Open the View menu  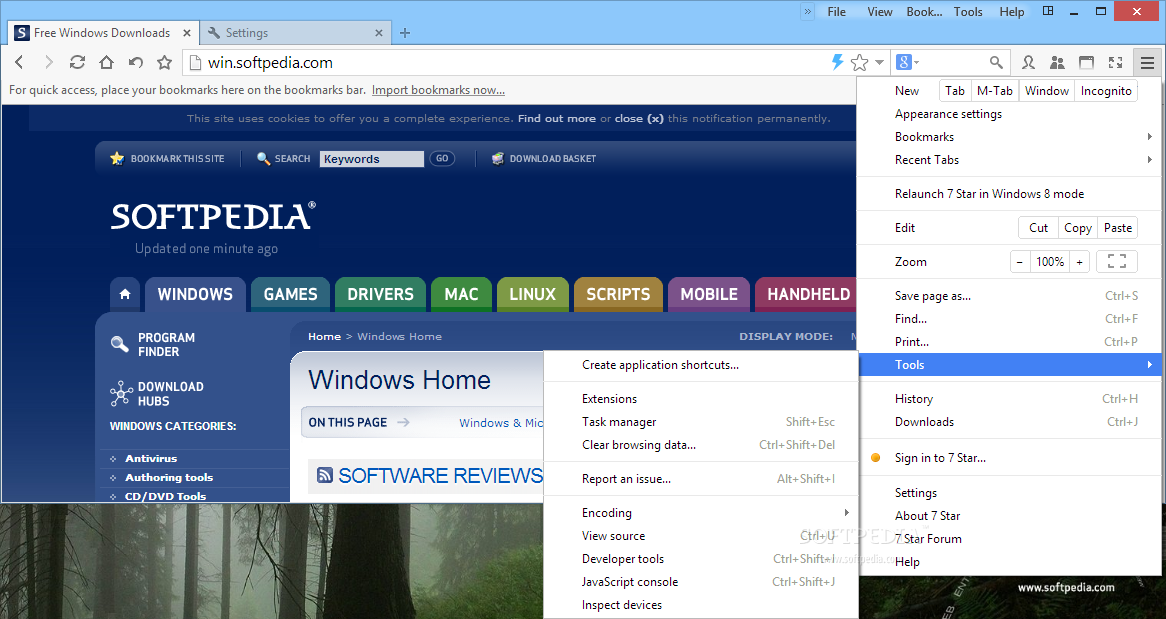[880, 12]
